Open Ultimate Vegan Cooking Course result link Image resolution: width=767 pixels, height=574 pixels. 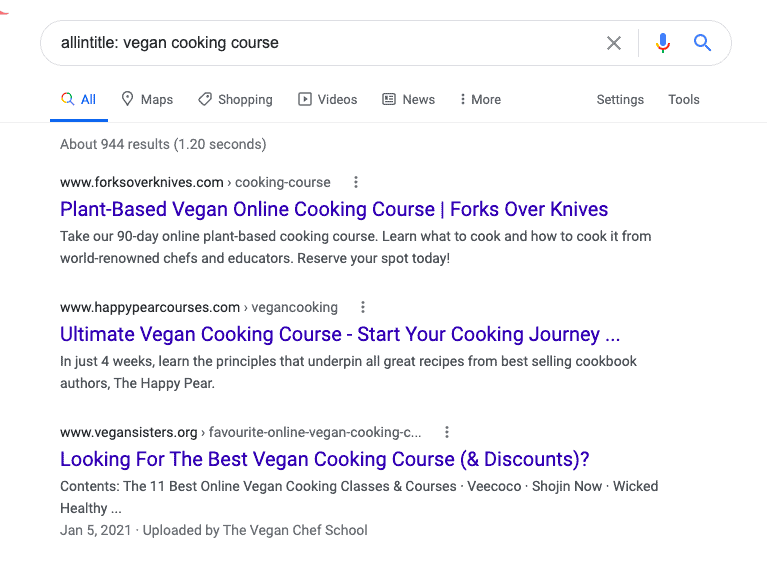pyautogui.click(x=340, y=334)
